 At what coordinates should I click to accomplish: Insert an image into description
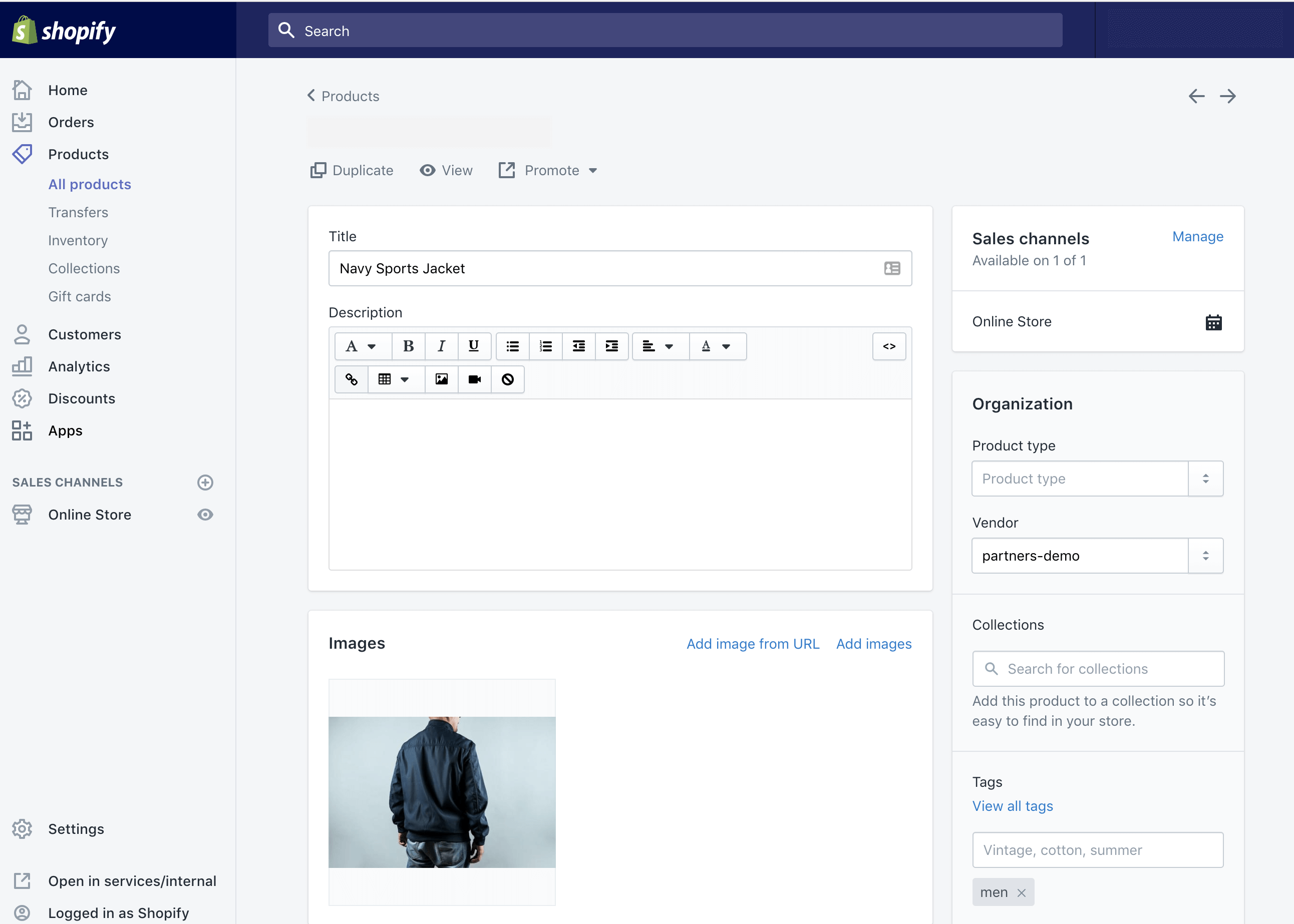tap(441, 379)
